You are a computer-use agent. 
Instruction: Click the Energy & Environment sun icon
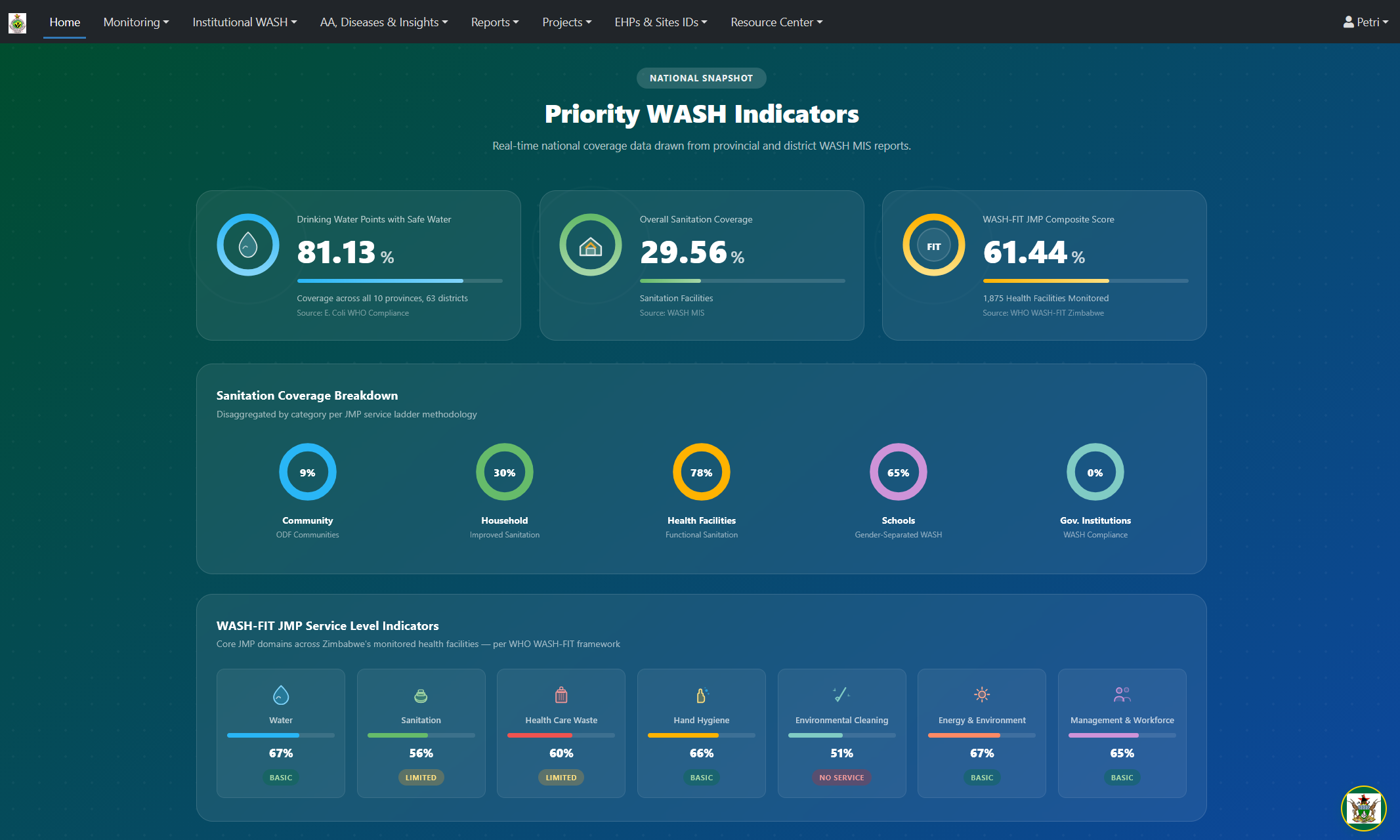pos(982,694)
